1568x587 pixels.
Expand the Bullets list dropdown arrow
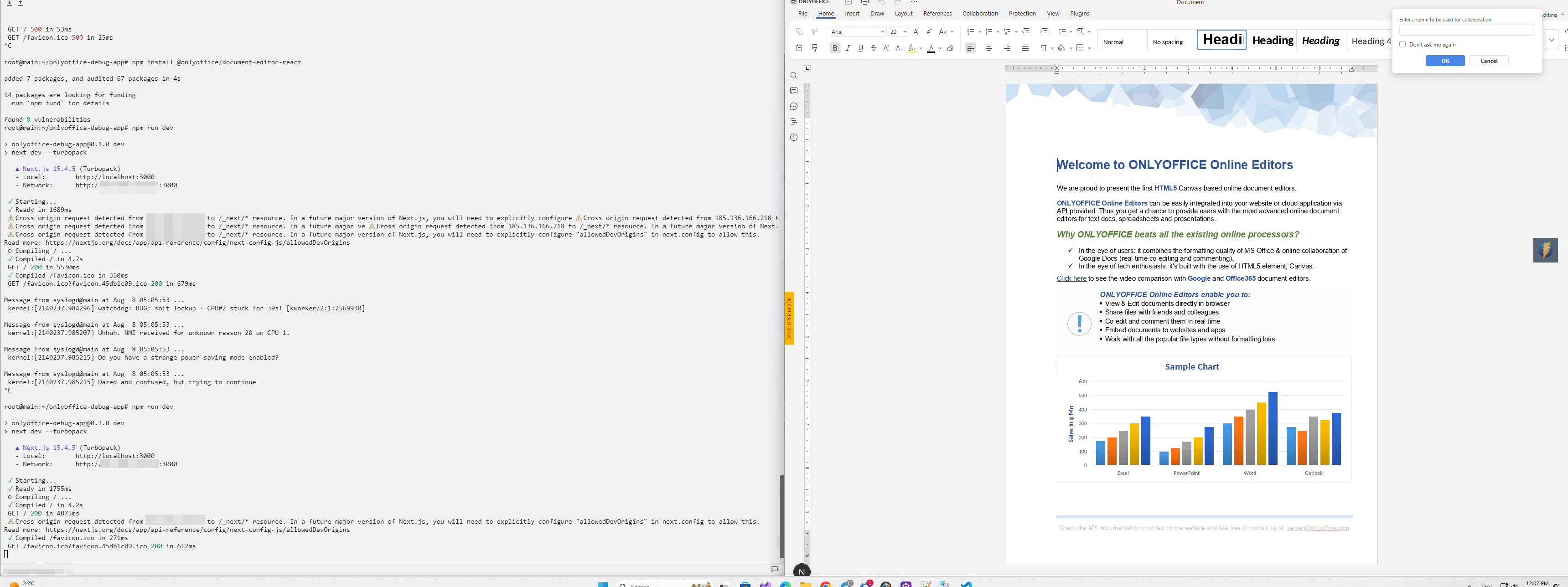point(979,31)
